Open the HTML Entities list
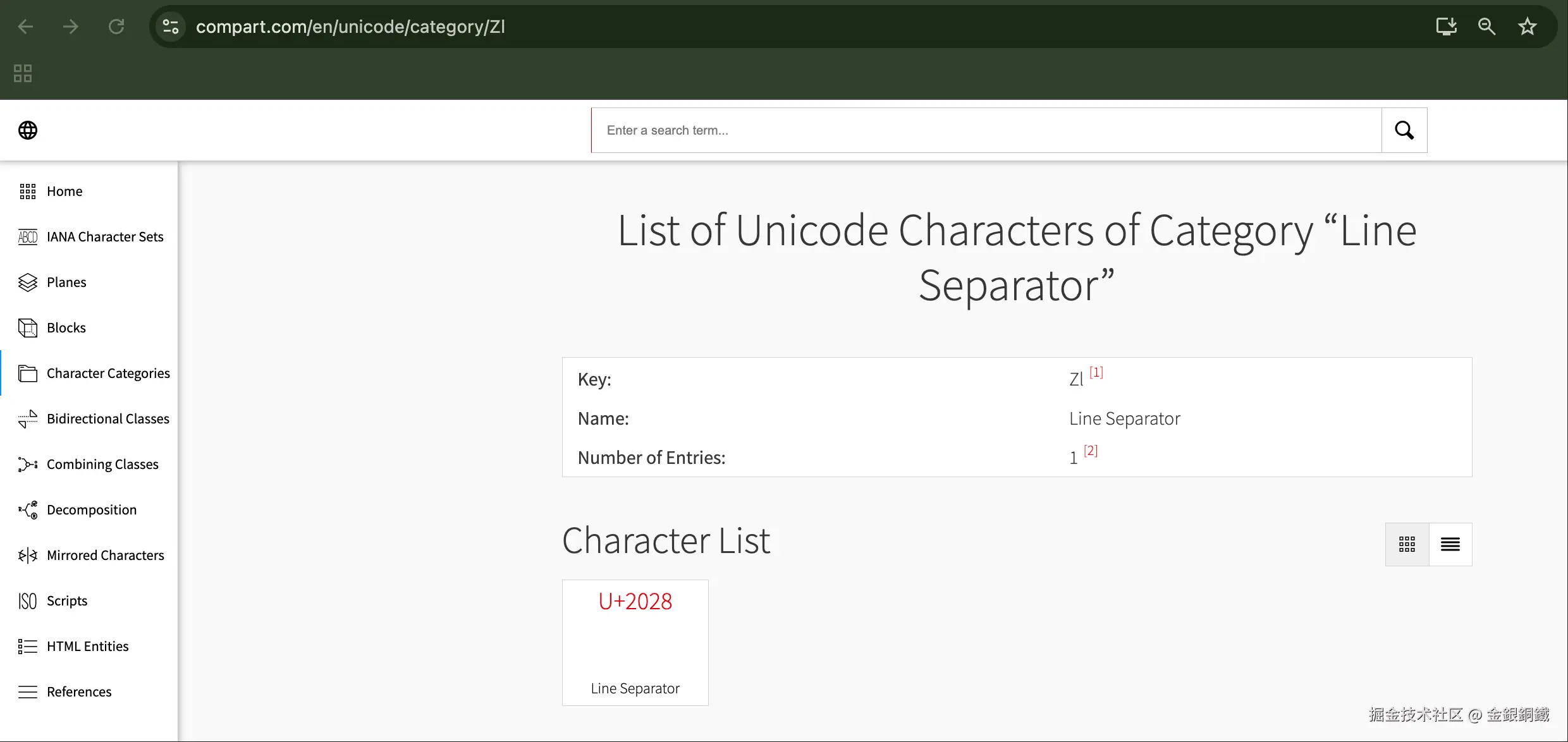 pos(87,646)
